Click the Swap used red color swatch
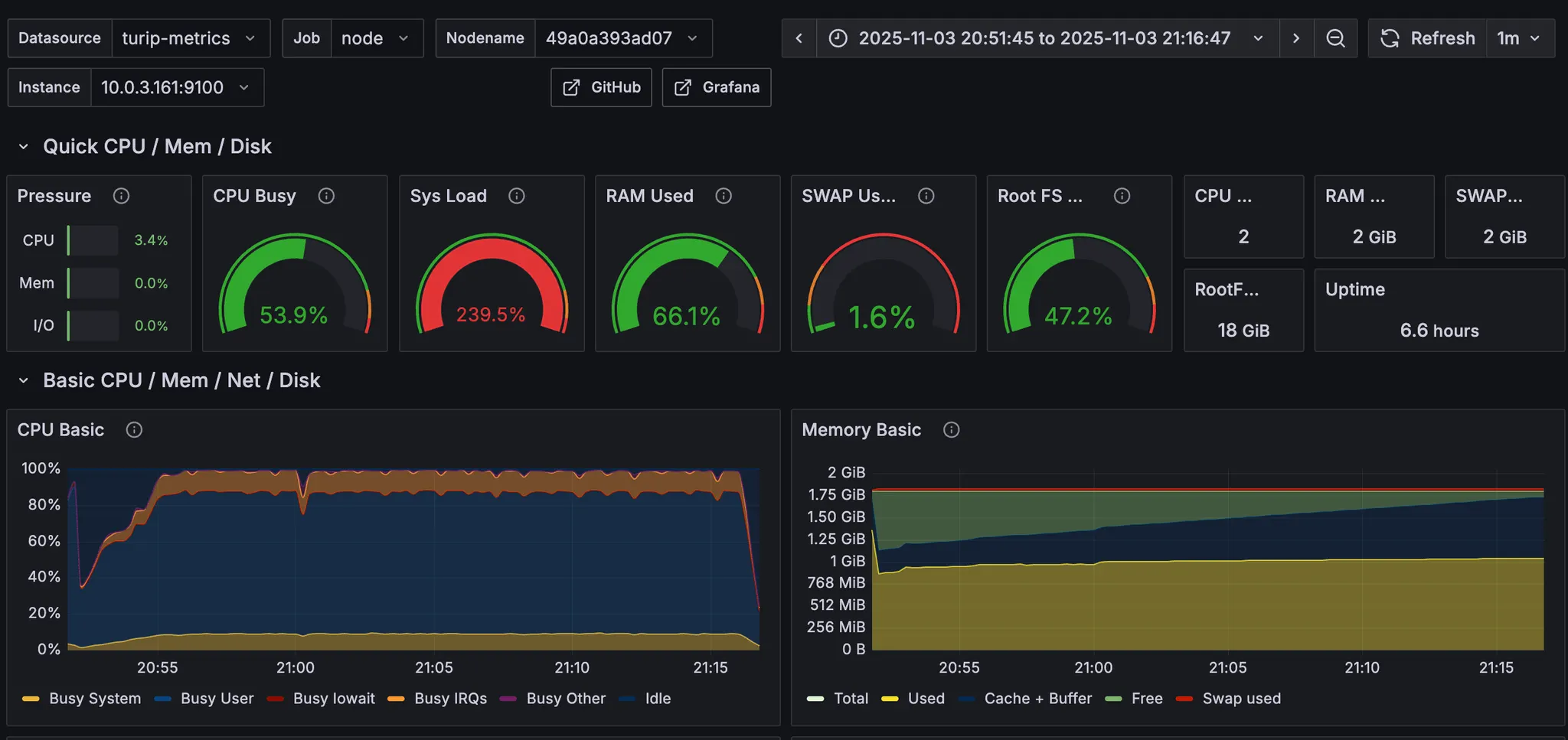This screenshot has width=1568, height=740. [1184, 699]
